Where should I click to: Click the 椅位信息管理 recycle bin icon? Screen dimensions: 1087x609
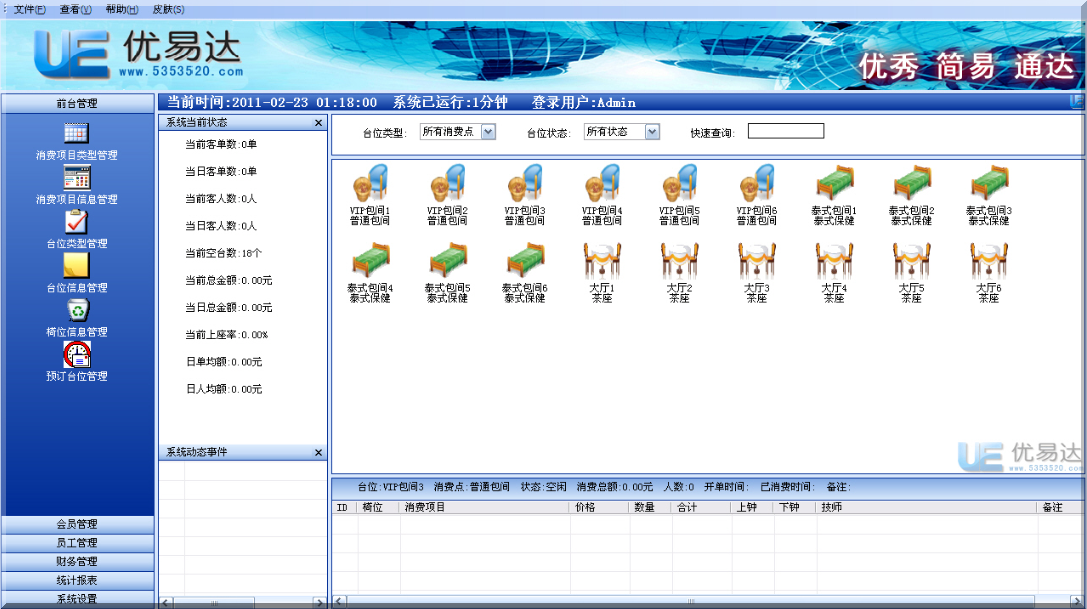[x=77, y=310]
